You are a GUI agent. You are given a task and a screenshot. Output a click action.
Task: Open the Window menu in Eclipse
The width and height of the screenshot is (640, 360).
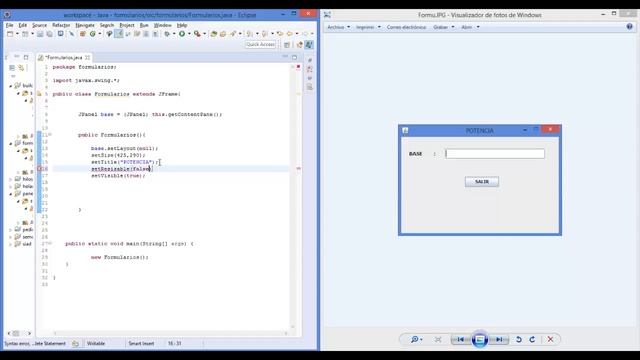tap(162, 25)
